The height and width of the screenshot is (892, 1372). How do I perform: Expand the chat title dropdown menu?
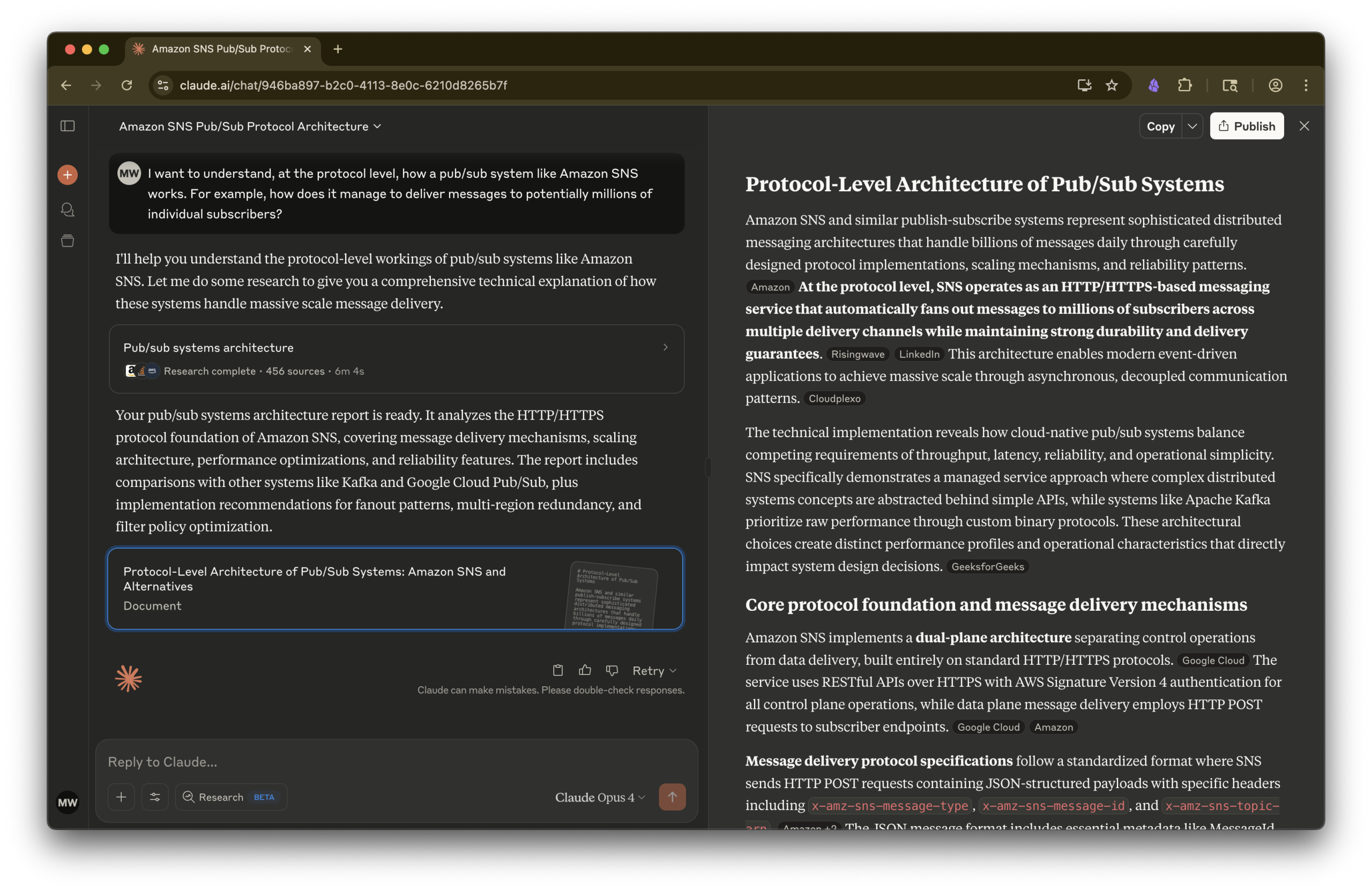tap(250, 126)
